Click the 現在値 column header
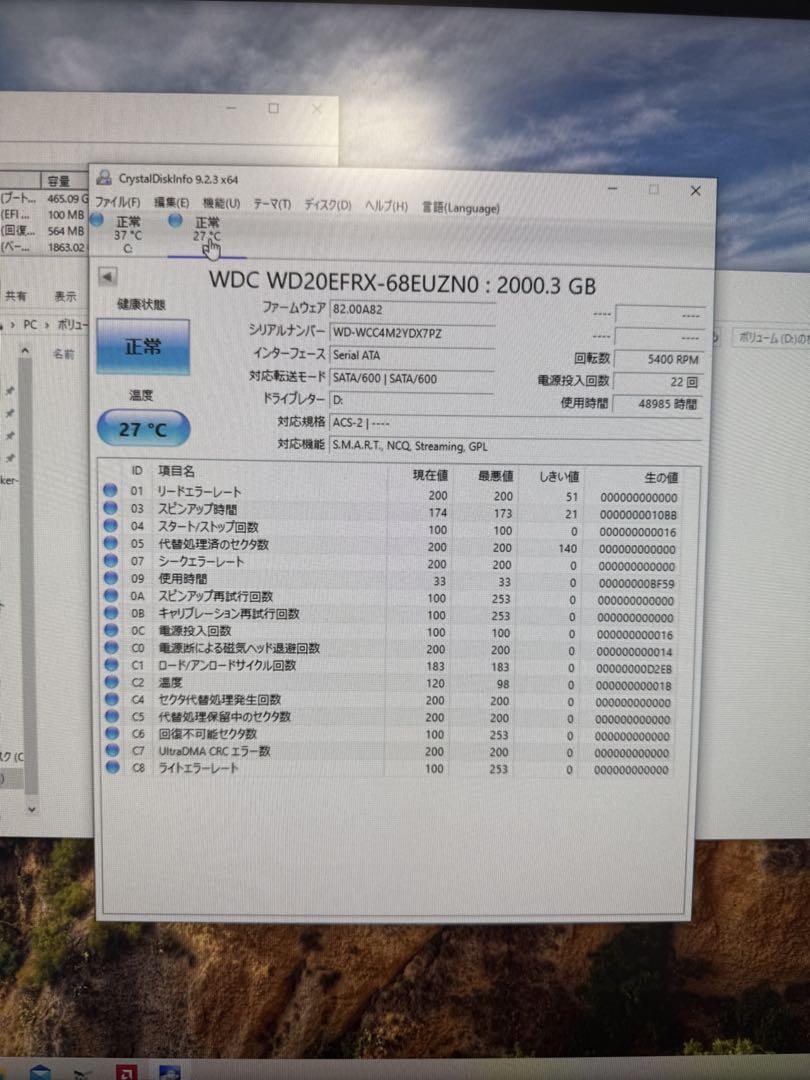The height and width of the screenshot is (1080, 810). coord(430,475)
